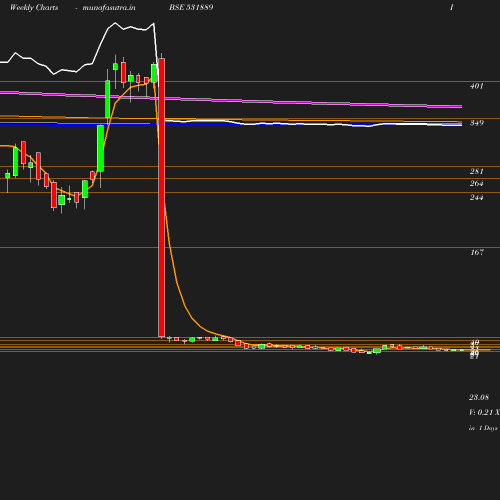Click the huge red crash candlestick

[162, 197]
